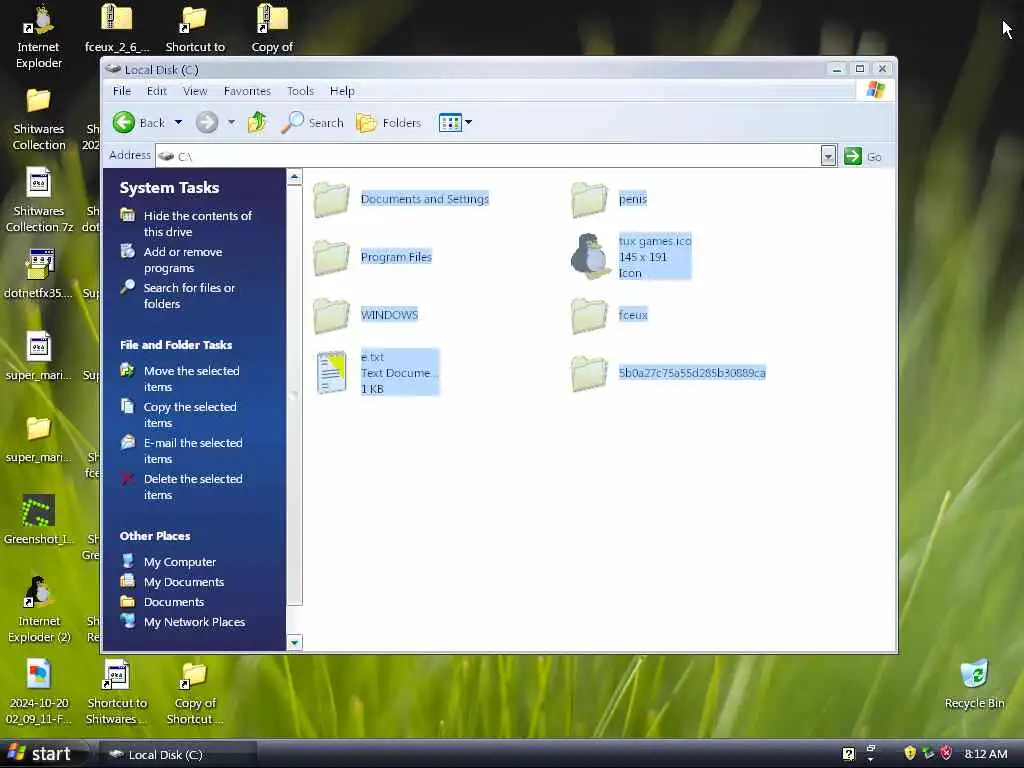Open the View menu

195,91
